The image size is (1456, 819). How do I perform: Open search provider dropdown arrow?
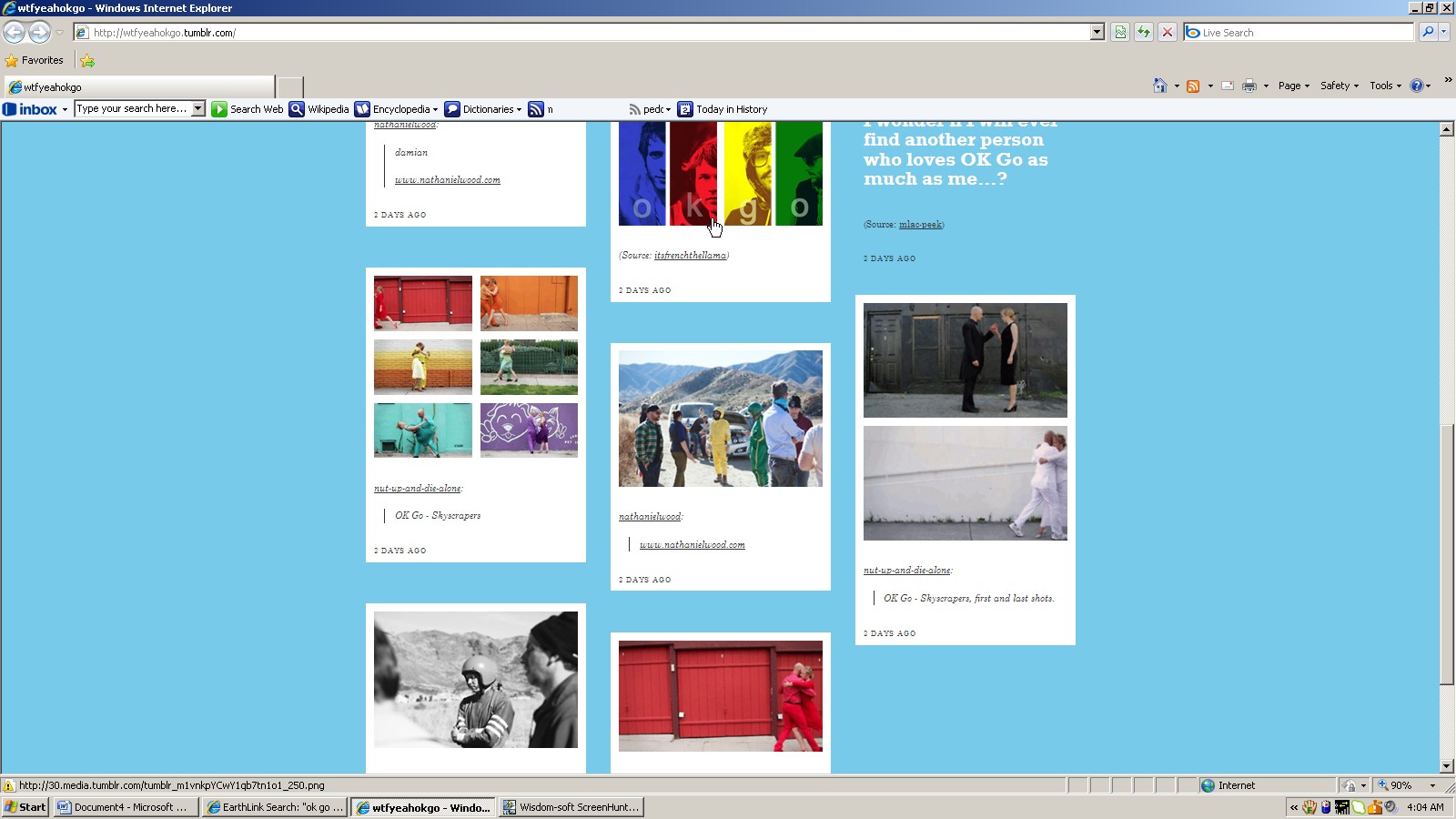point(1445,32)
